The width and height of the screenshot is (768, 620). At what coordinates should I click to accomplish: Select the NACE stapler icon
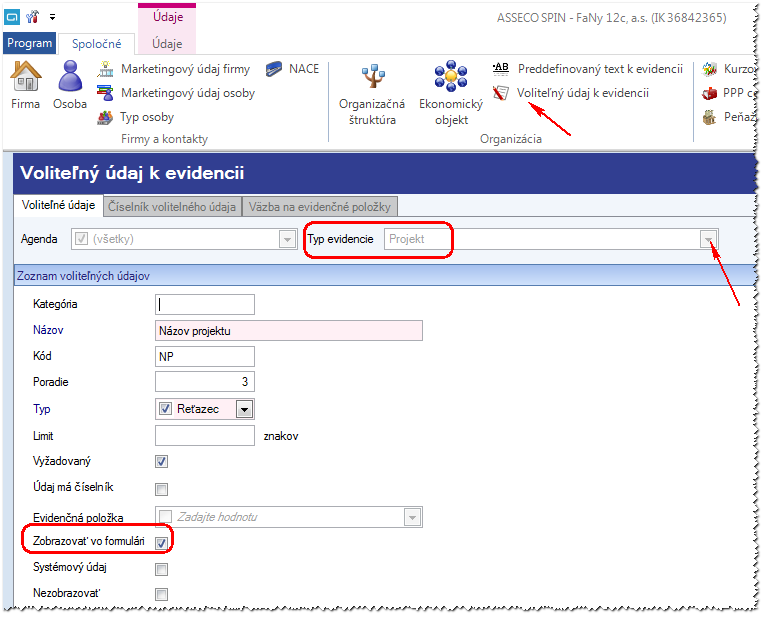click(274, 69)
